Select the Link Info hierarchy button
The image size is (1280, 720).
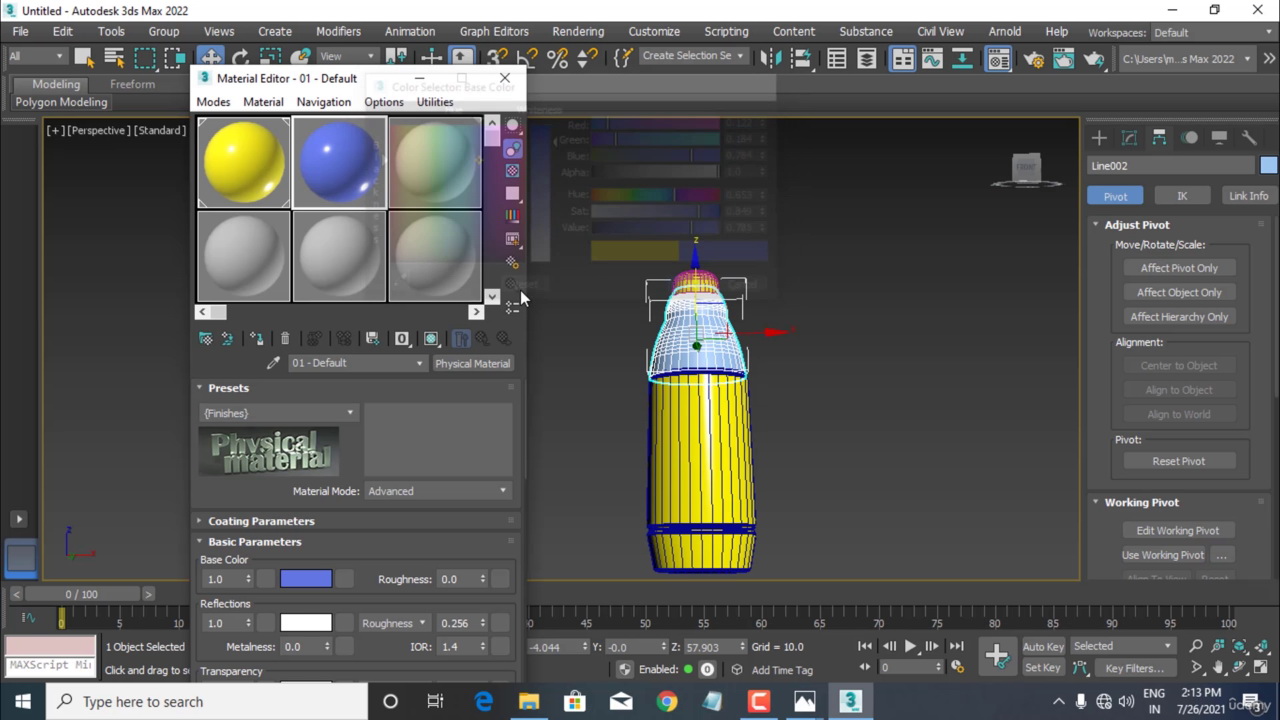(x=1248, y=196)
